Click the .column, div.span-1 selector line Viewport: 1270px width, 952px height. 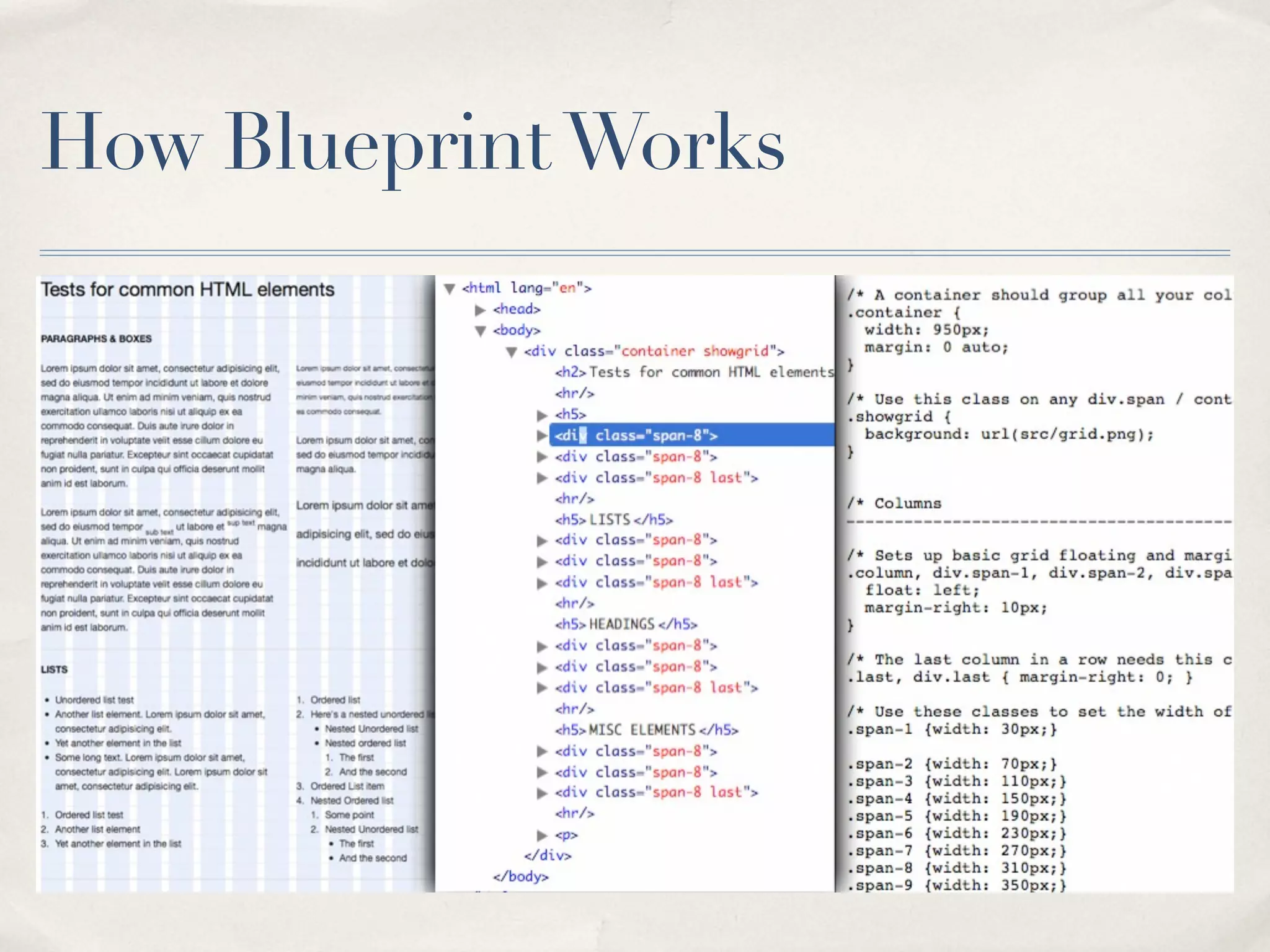[1039, 573]
